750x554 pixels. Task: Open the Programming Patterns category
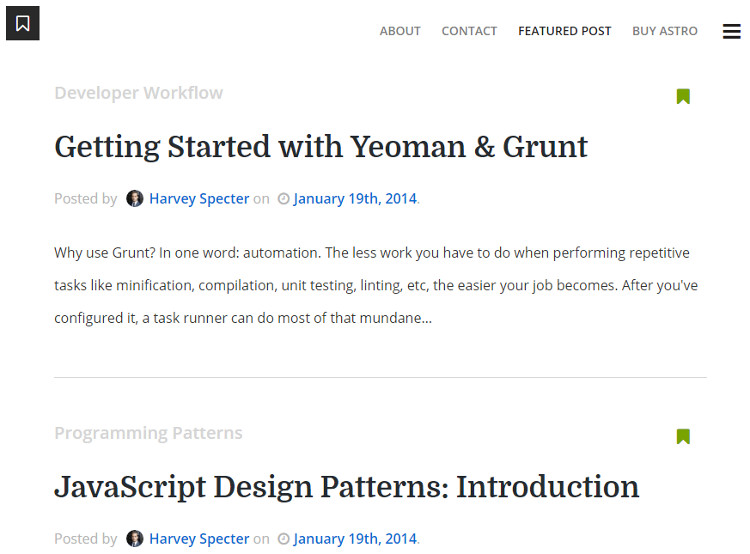click(148, 433)
